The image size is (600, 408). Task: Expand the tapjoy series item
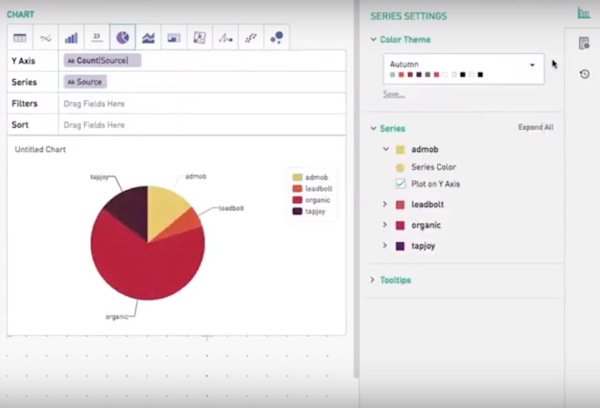tap(386, 245)
